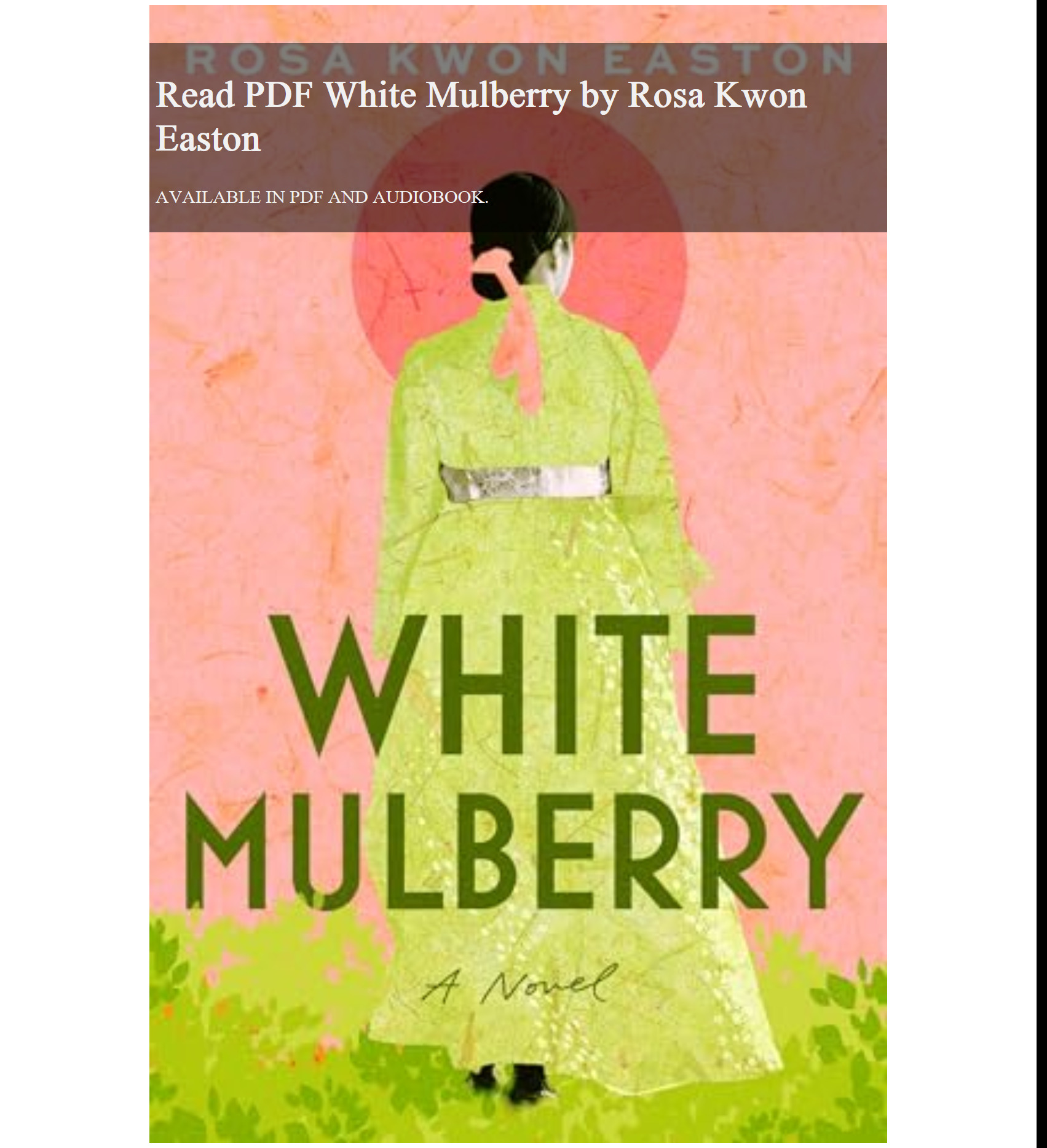Click the dark translucent title banner overlay
Viewport: 1047px width, 1148px height.
[x=518, y=138]
